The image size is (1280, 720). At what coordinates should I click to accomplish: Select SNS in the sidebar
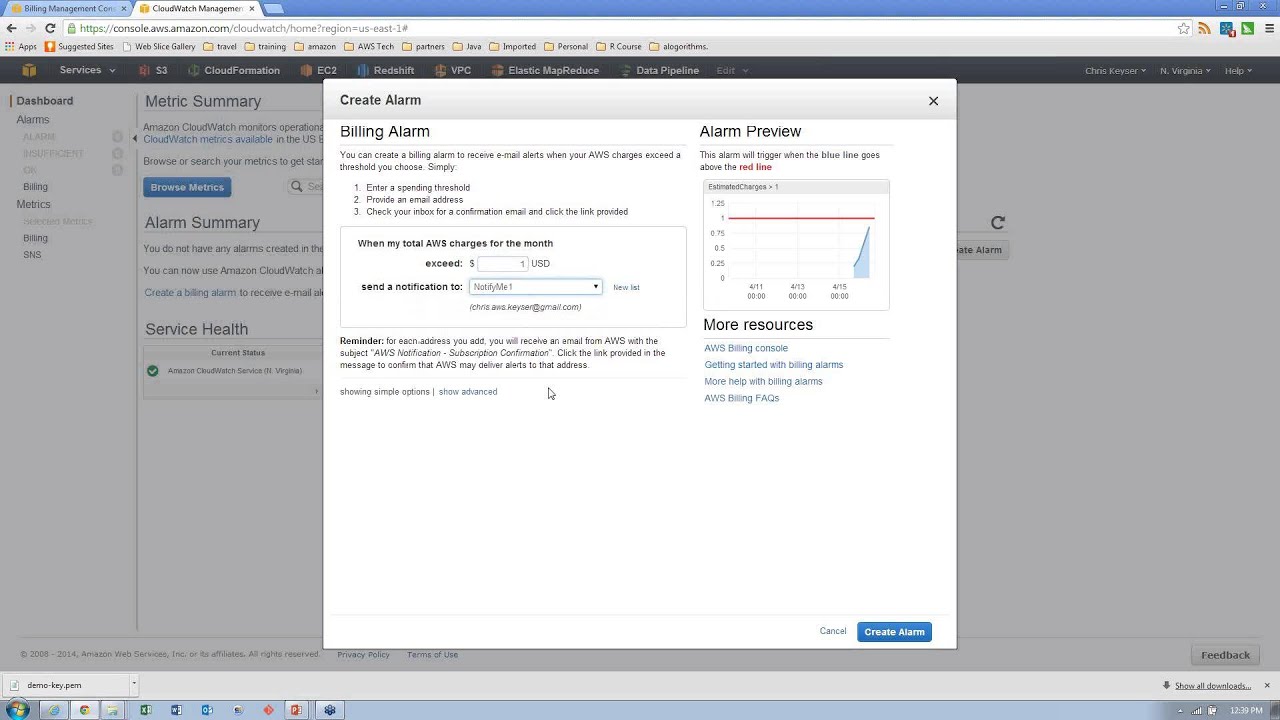click(x=32, y=255)
